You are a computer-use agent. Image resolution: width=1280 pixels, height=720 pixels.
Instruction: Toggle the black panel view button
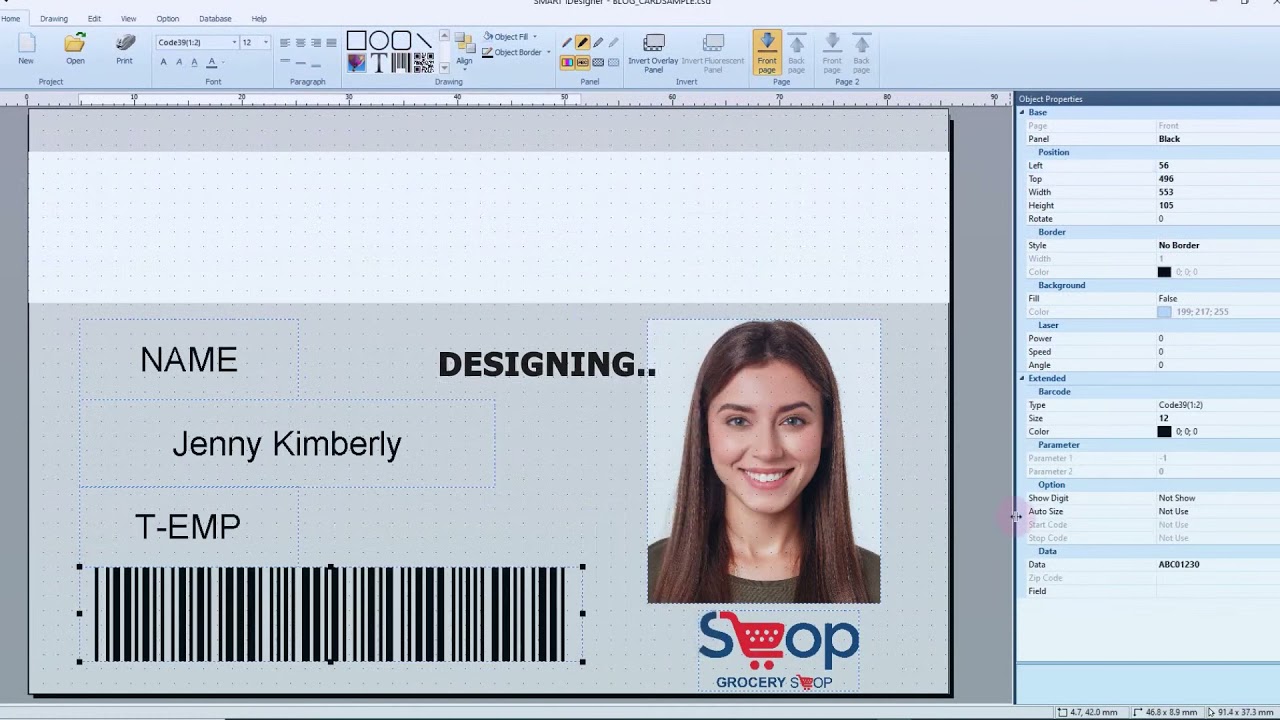[x=582, y=62]
